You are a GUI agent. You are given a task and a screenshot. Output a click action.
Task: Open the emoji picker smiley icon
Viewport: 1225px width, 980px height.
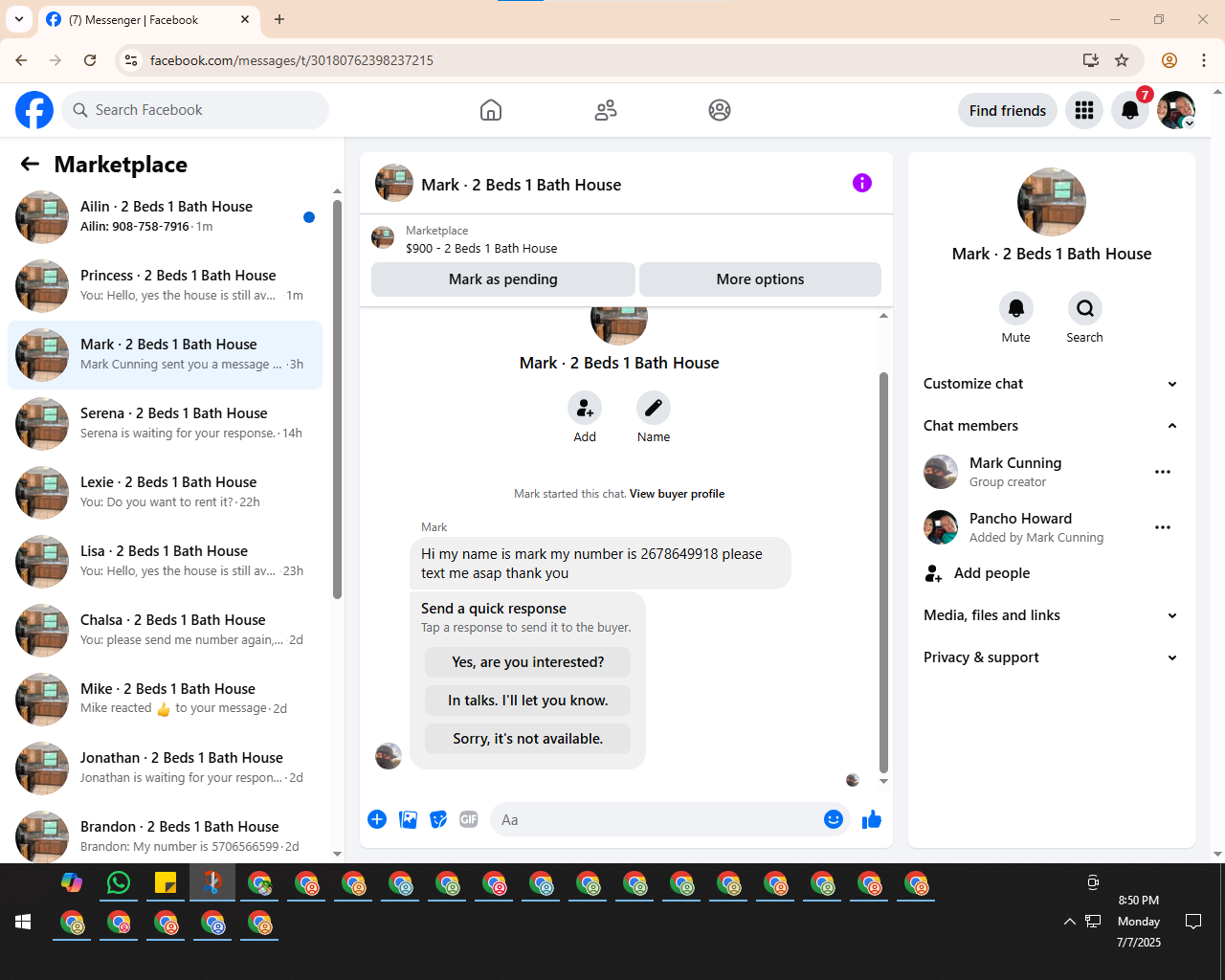pyautogui.click(x=834, y=819)
